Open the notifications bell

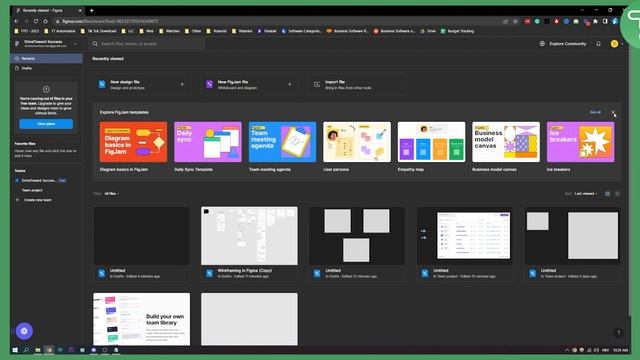point(598,44)
